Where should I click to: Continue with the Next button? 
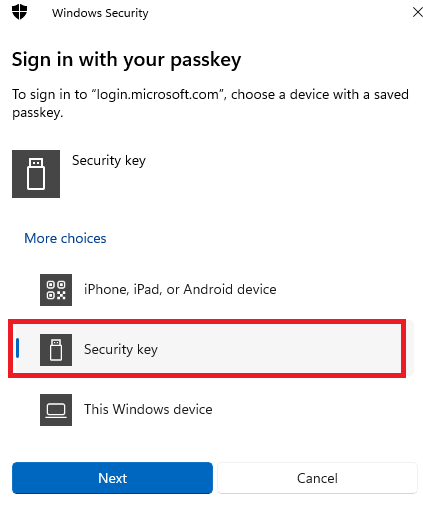(112, 478)
